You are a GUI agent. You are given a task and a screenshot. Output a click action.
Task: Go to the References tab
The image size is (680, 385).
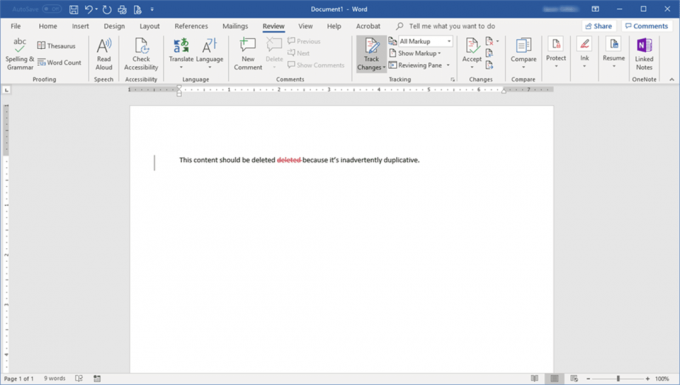click(x=191, y=26)
